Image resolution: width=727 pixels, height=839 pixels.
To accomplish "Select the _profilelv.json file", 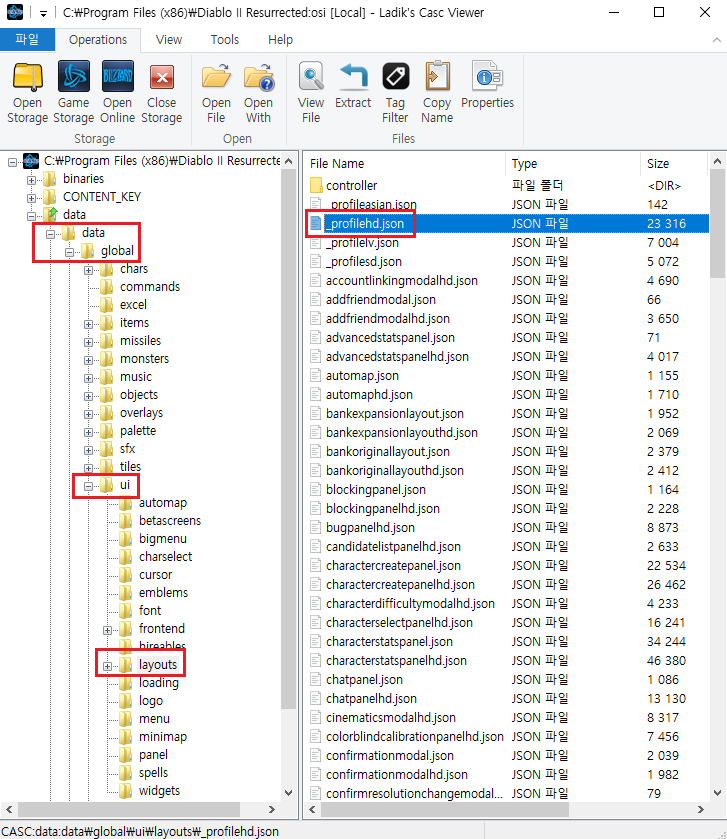I will pyautogui.click(x=362, y=243).
